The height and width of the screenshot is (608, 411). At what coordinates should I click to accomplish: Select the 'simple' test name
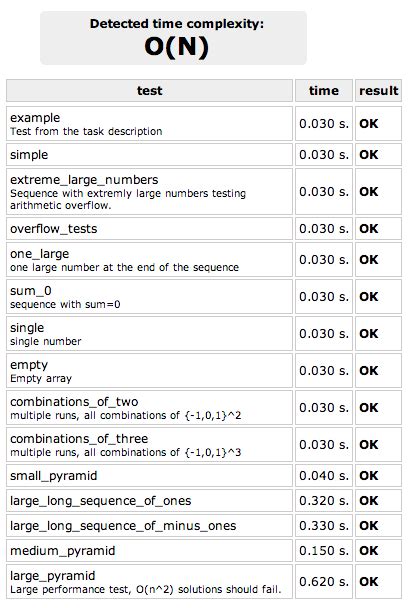tap(29, 155)
